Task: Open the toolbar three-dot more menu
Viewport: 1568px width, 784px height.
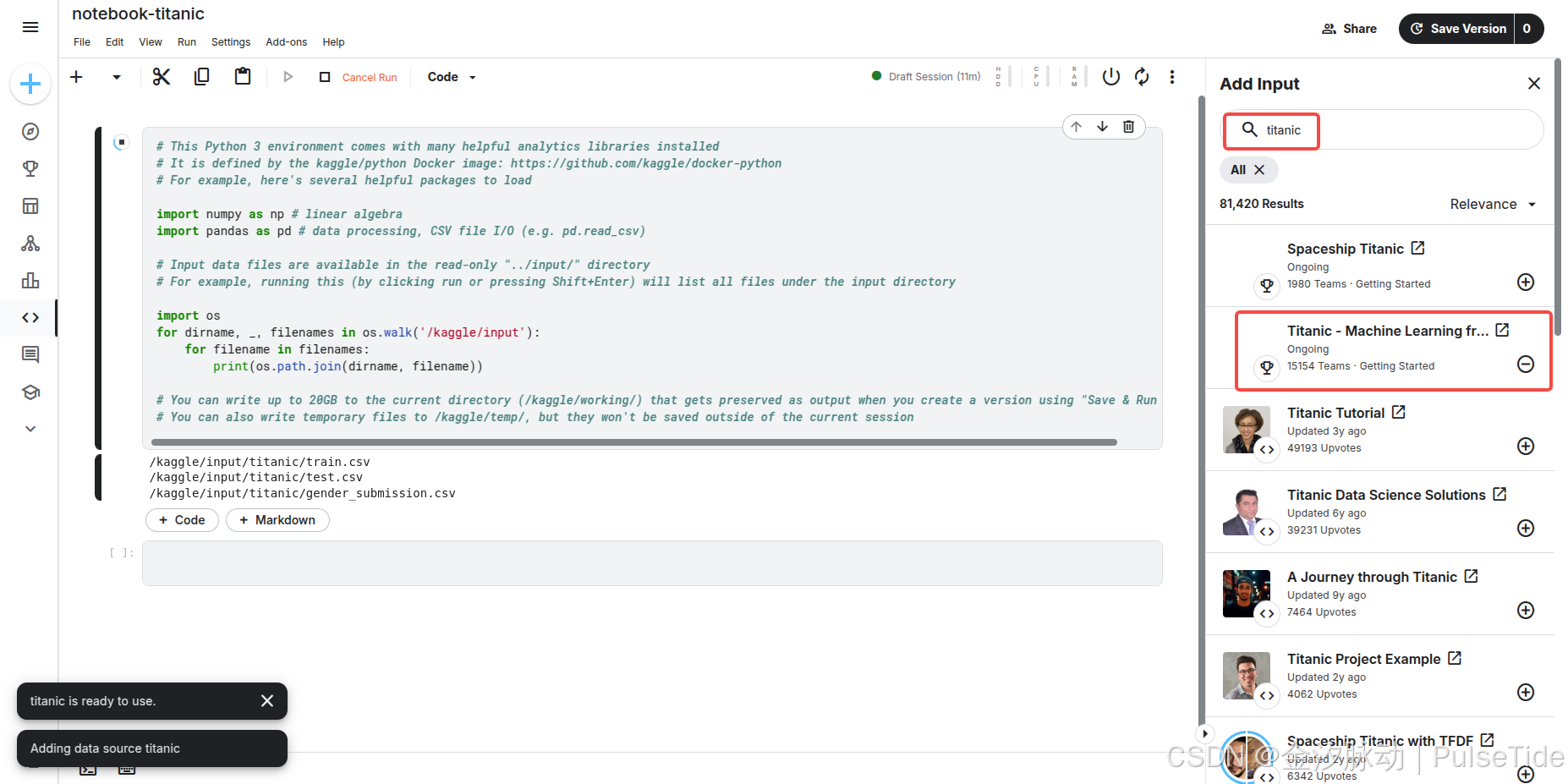Action: coord(1172,77)
